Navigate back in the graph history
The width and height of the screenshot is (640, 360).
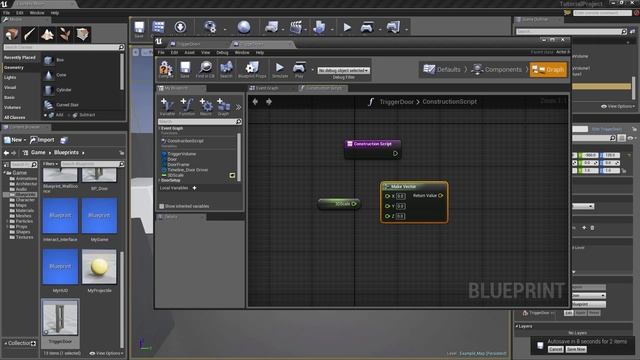pos(255,102)
